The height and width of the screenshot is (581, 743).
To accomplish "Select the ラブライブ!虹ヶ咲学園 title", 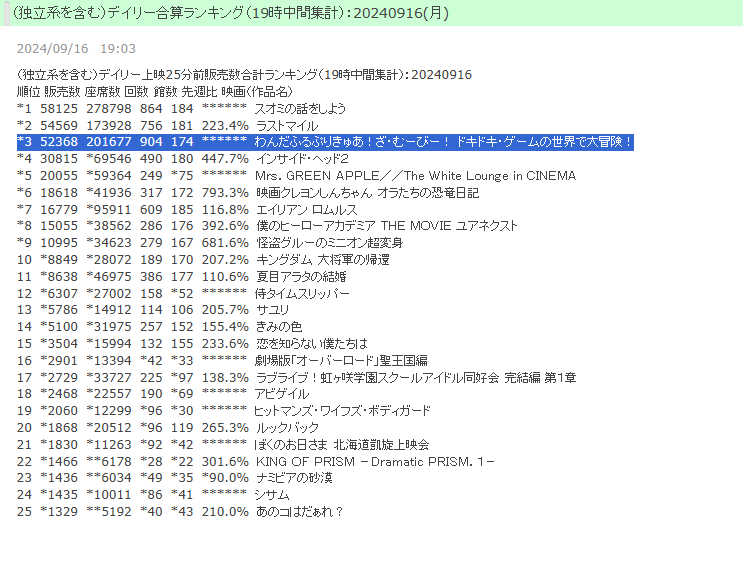I will click(416, 378).
